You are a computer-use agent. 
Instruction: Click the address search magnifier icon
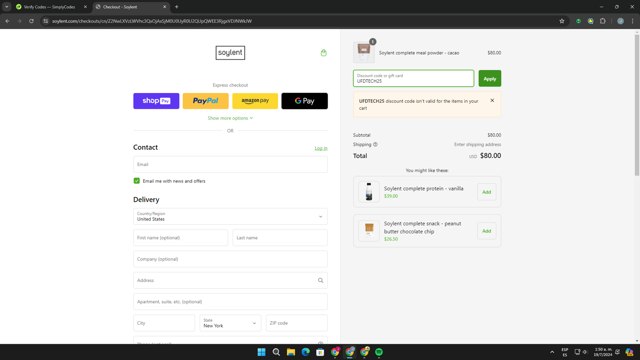coord(320,280)
